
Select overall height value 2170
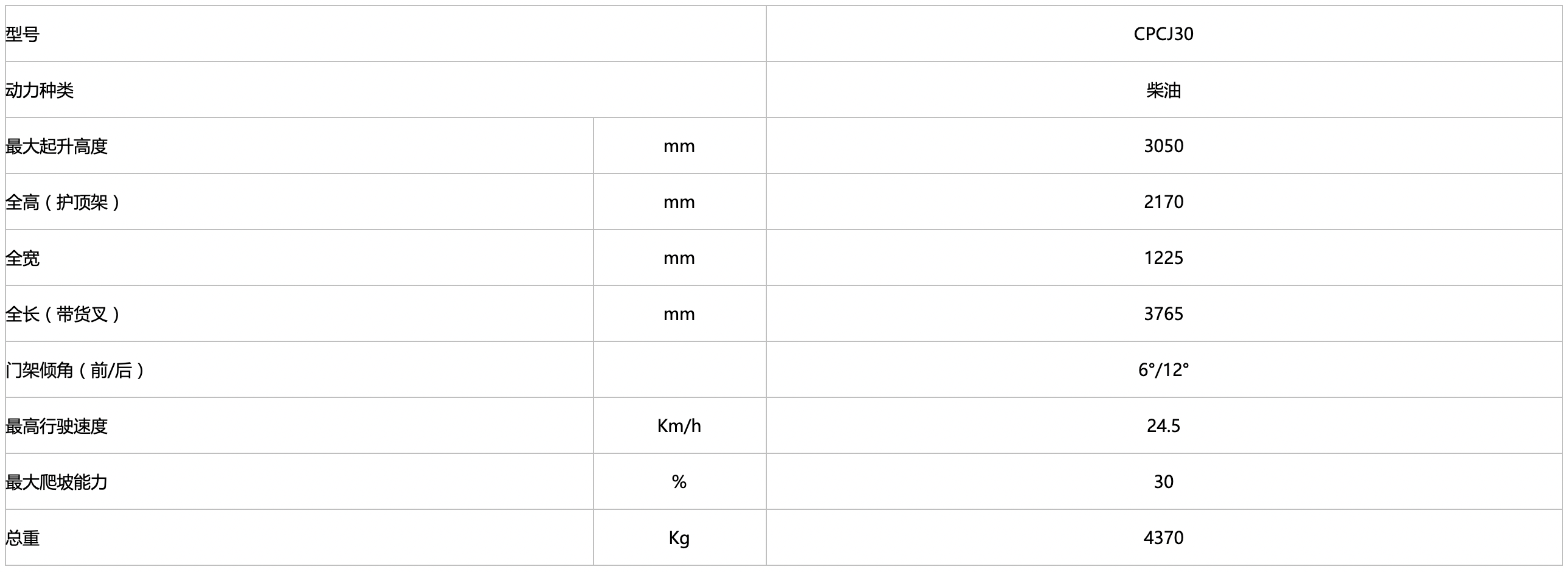coord(1163,202)
